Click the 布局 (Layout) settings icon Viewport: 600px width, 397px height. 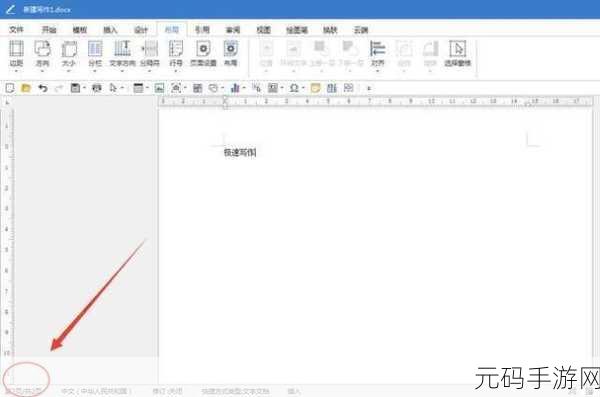231,54
